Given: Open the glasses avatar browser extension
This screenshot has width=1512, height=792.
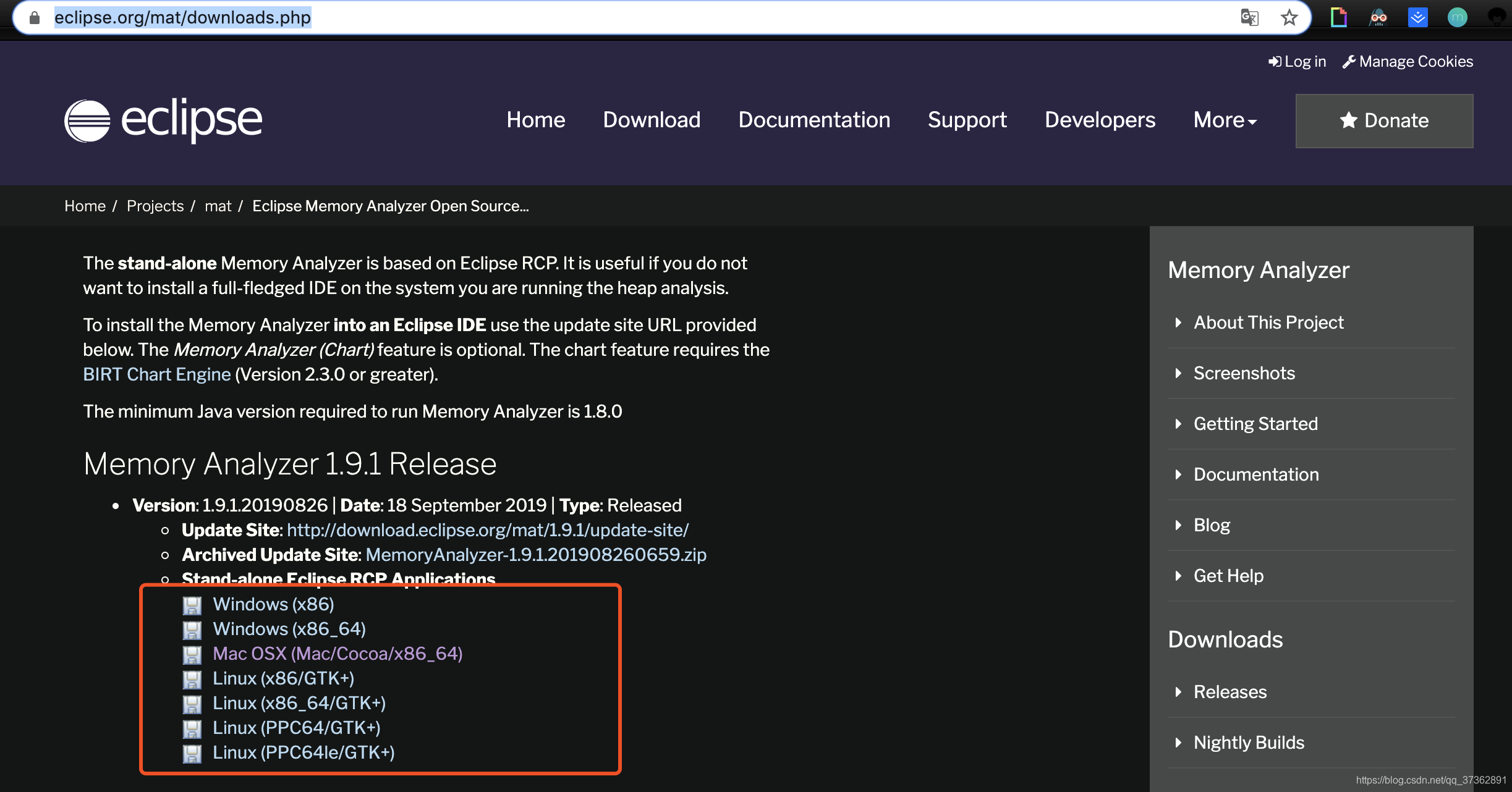Looking at the screenshot, I should point(1378,17).
